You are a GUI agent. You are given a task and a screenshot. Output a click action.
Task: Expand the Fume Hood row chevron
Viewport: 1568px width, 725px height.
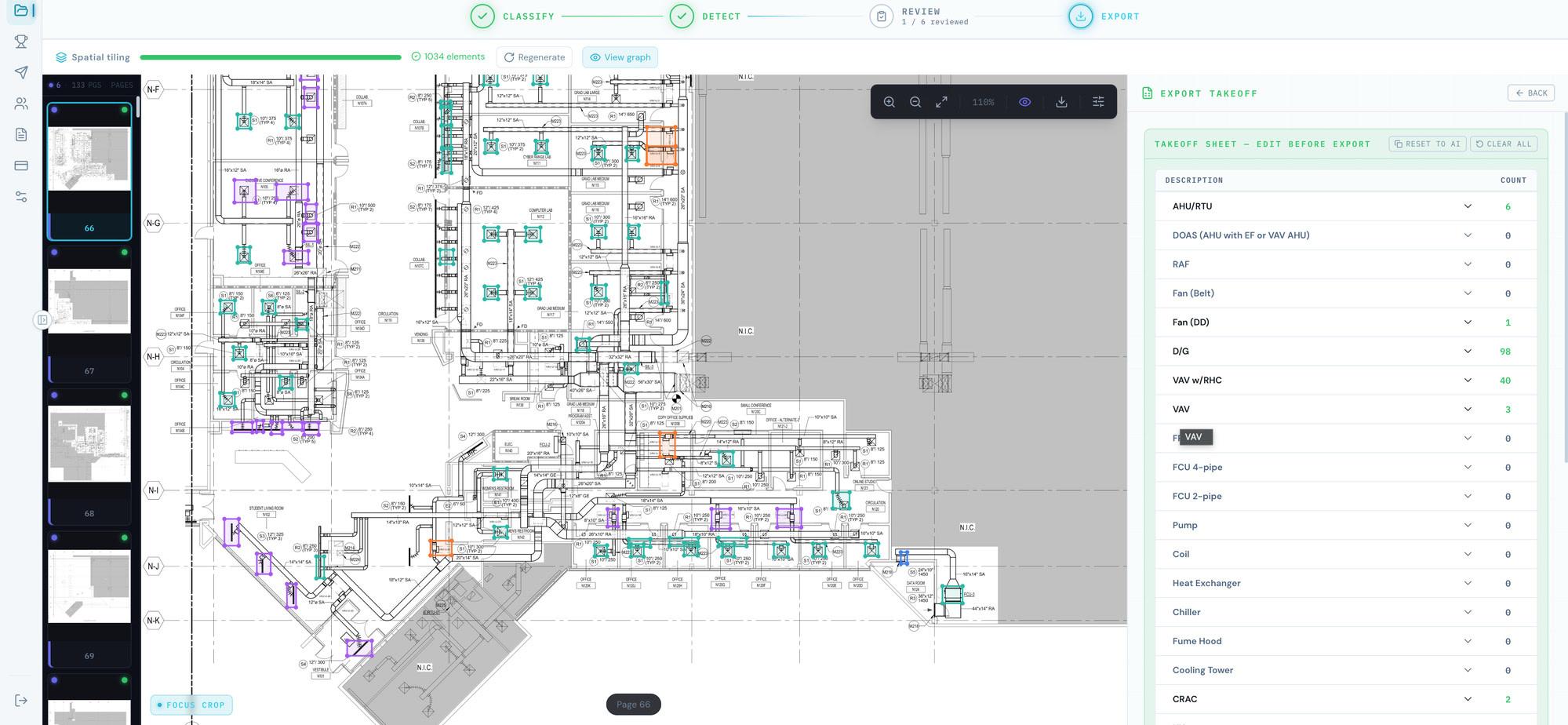point(1468,642)
